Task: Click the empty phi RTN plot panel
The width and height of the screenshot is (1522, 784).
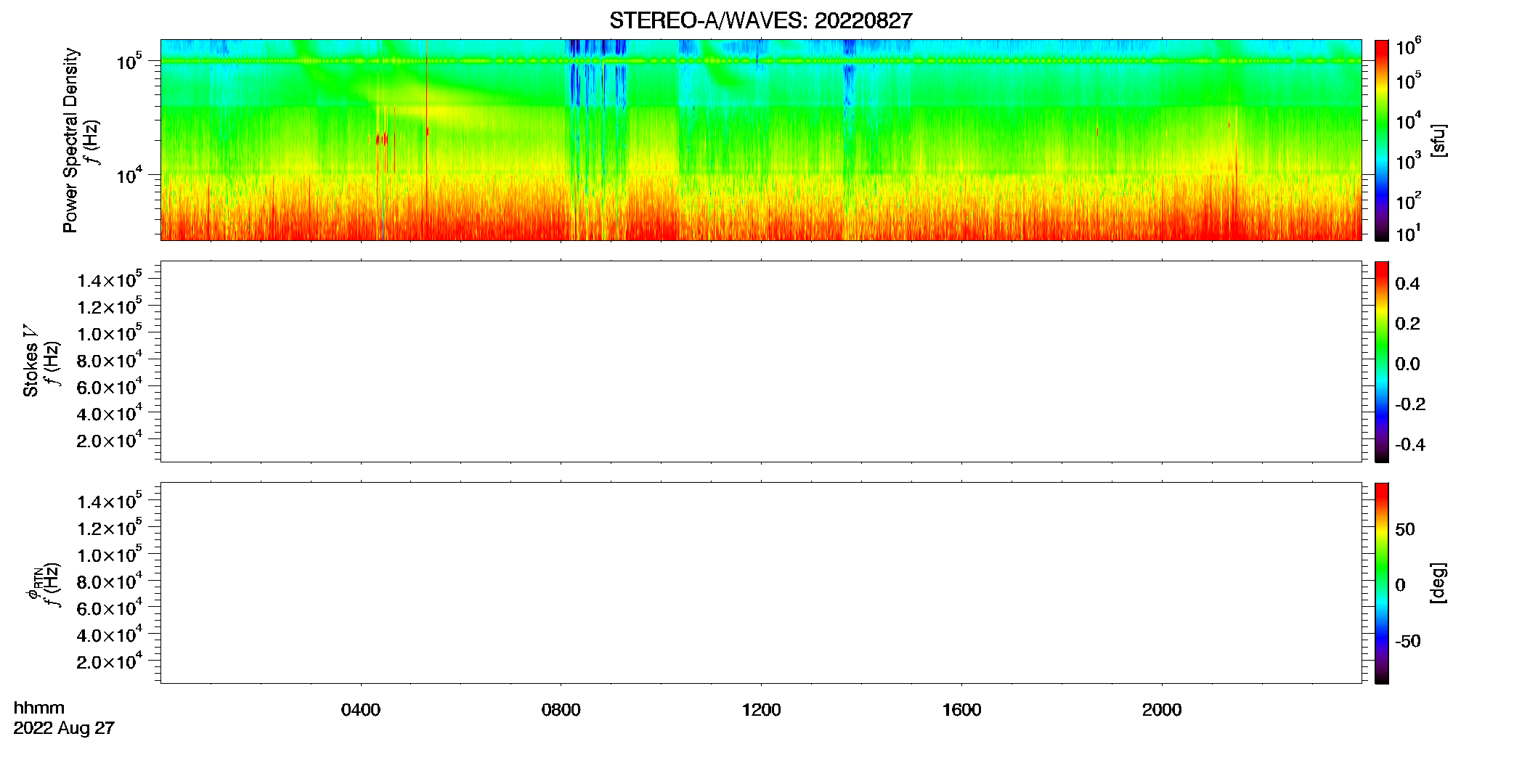Action: point(761,583)
